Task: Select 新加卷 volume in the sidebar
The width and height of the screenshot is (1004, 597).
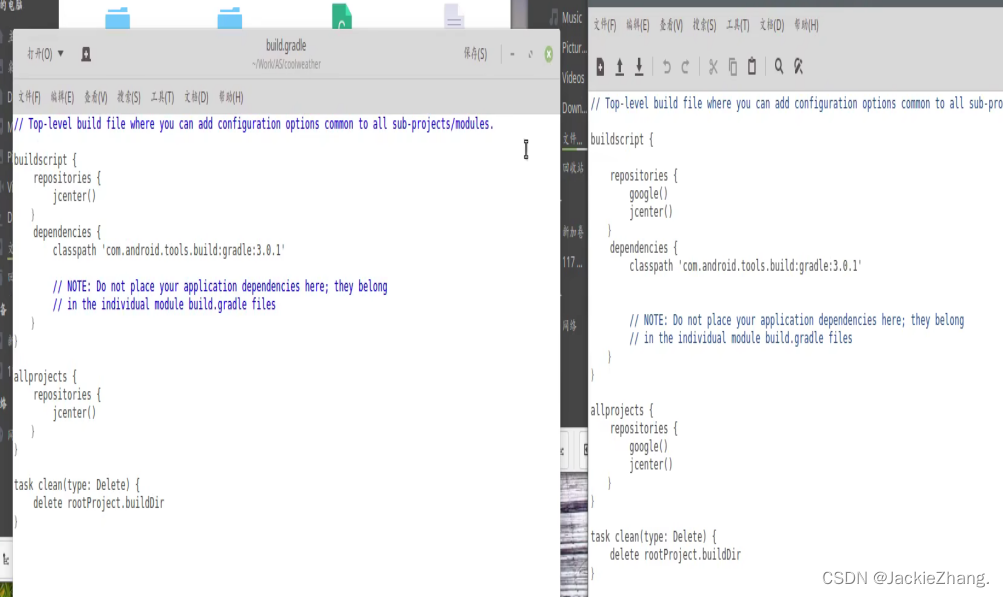Action: (573, 232)
